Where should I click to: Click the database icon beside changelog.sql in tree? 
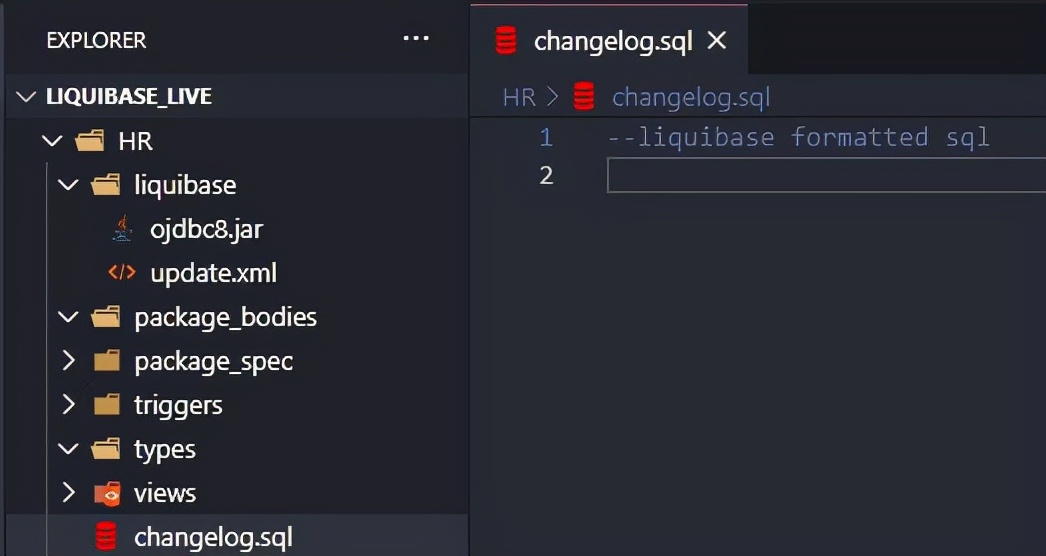(x=106, y=537)
